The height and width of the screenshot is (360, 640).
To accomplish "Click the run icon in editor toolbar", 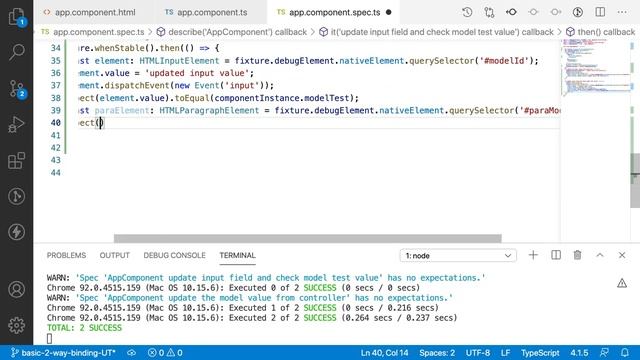I will [x=578, y=12].
